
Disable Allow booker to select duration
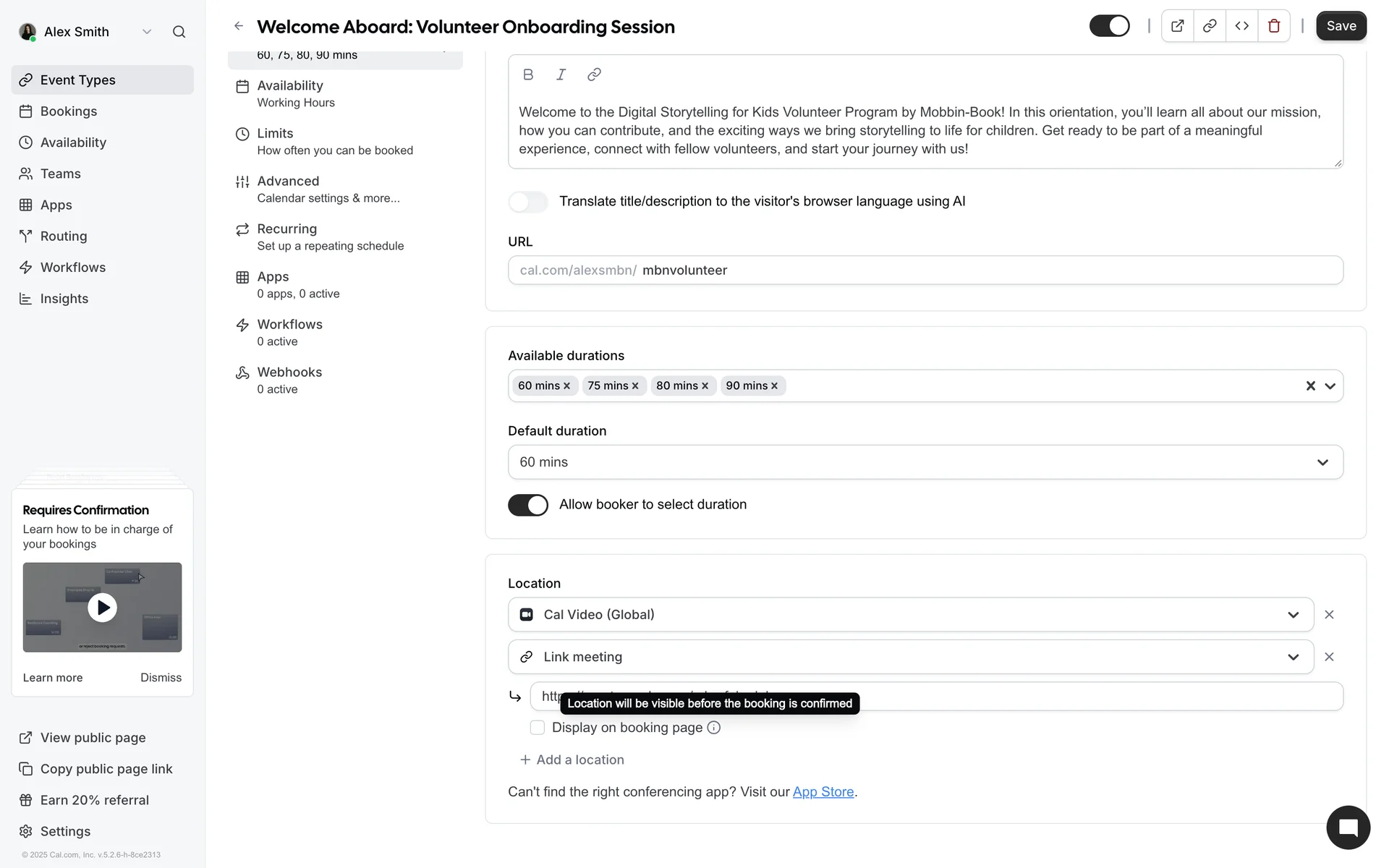tap(528, 505)
